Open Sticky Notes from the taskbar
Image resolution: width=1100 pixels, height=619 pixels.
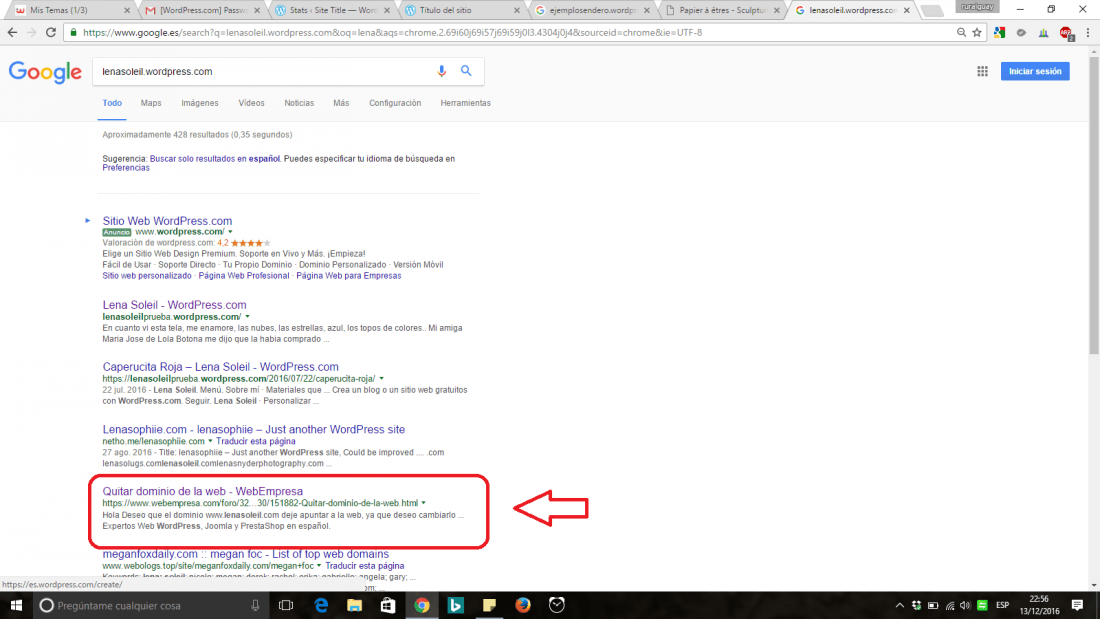pos(489,605)
